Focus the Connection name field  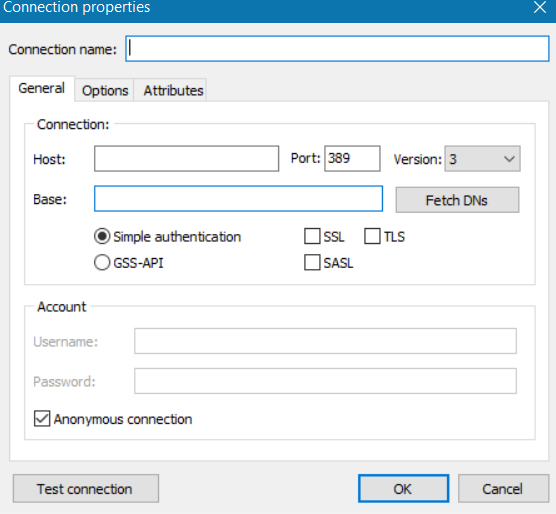tap(337, 49)
